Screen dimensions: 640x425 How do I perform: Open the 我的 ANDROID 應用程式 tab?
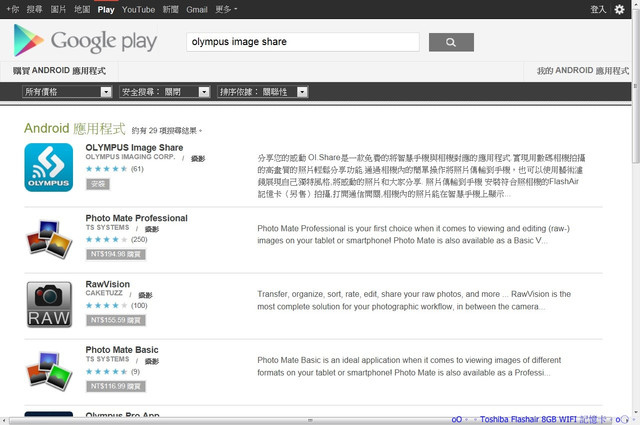[x=583, y=71]
